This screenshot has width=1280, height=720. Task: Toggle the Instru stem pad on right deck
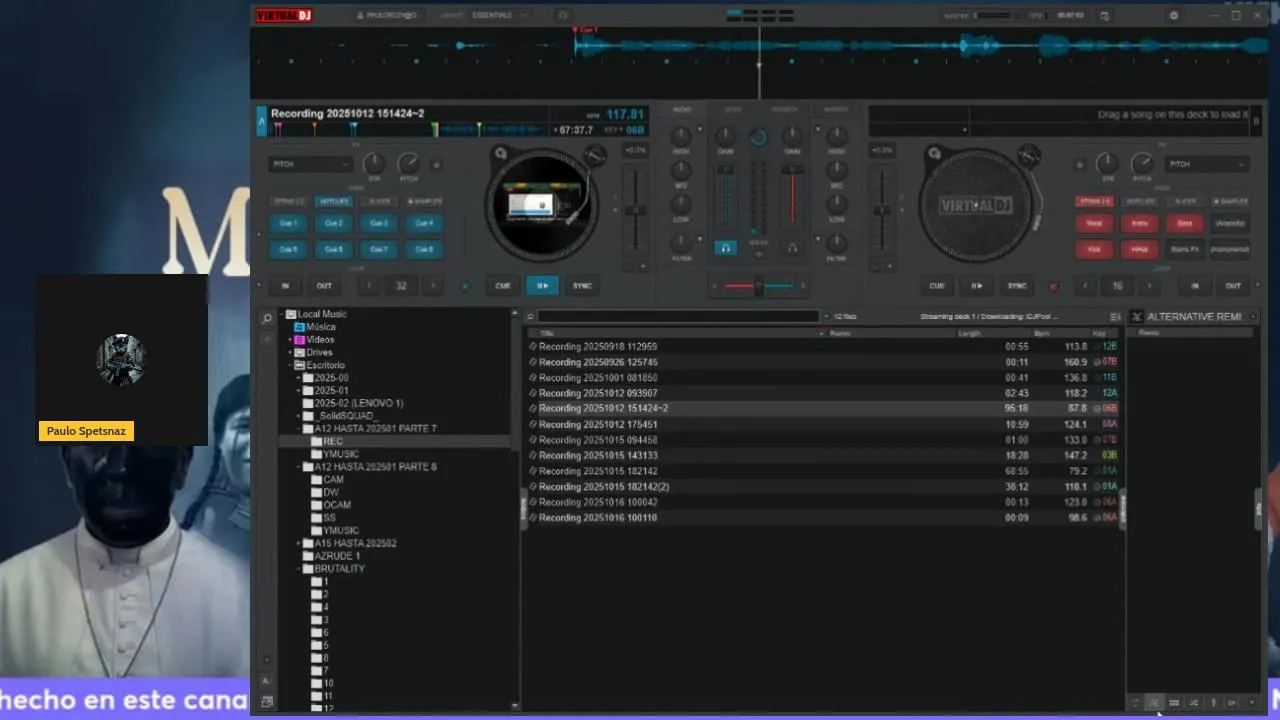tap(1139, 223)
